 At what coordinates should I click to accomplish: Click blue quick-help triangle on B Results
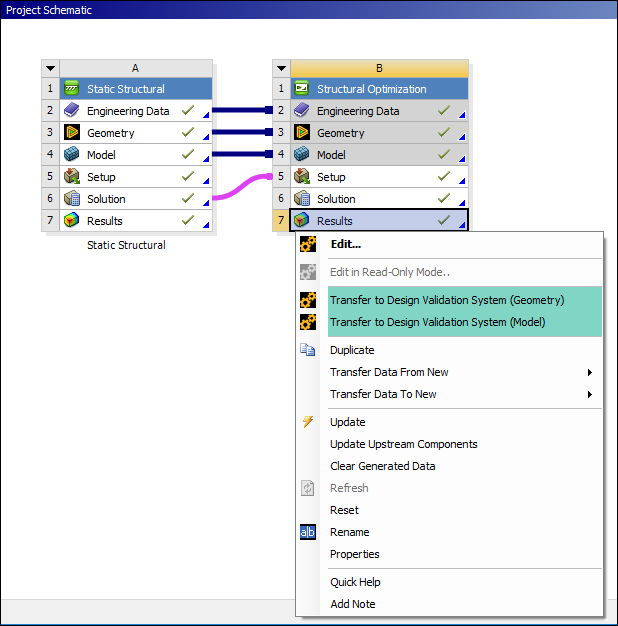tap(462, 225)
